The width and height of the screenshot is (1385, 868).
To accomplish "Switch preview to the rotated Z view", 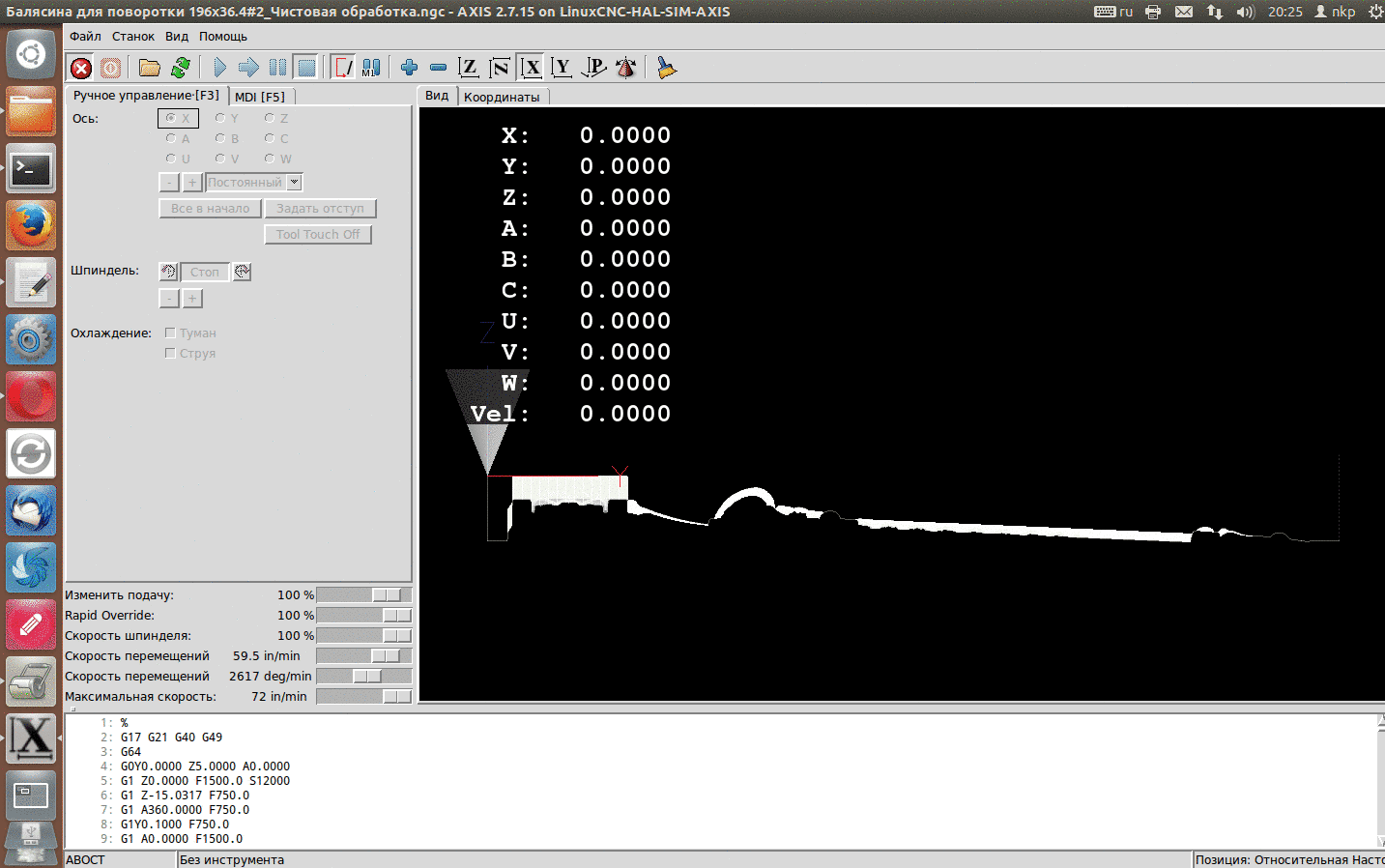I will 500,68.
